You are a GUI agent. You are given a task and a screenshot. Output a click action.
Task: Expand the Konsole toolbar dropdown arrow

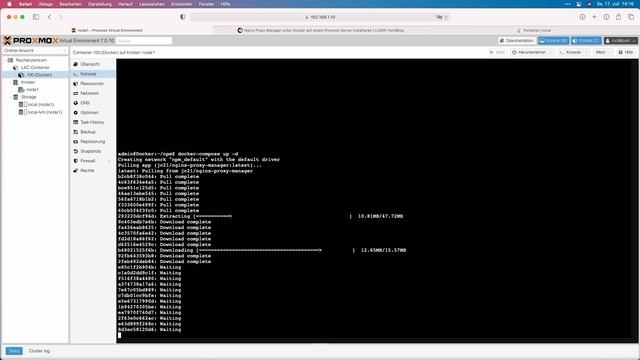coord(586,52)
